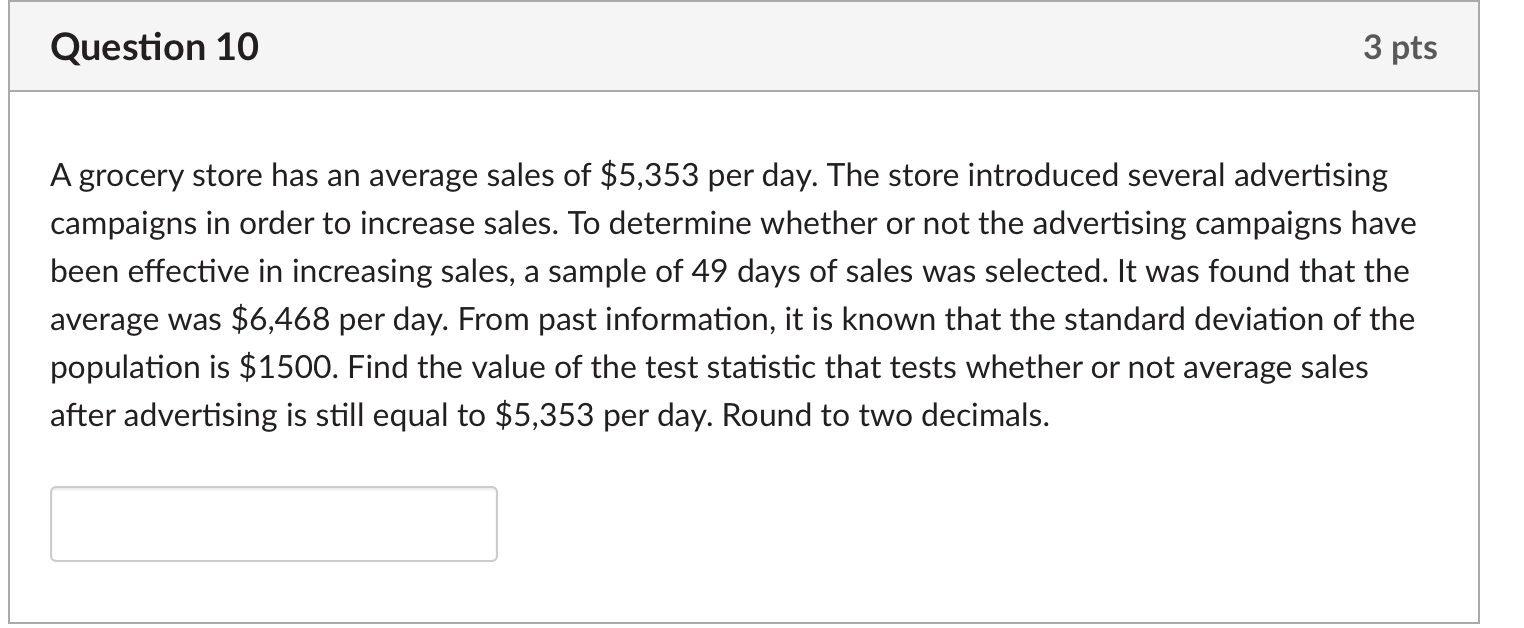This screenshot has height=628, width=1524.
Task: Click the sentence "Round to two decimals."
Action: pos(885,416)
